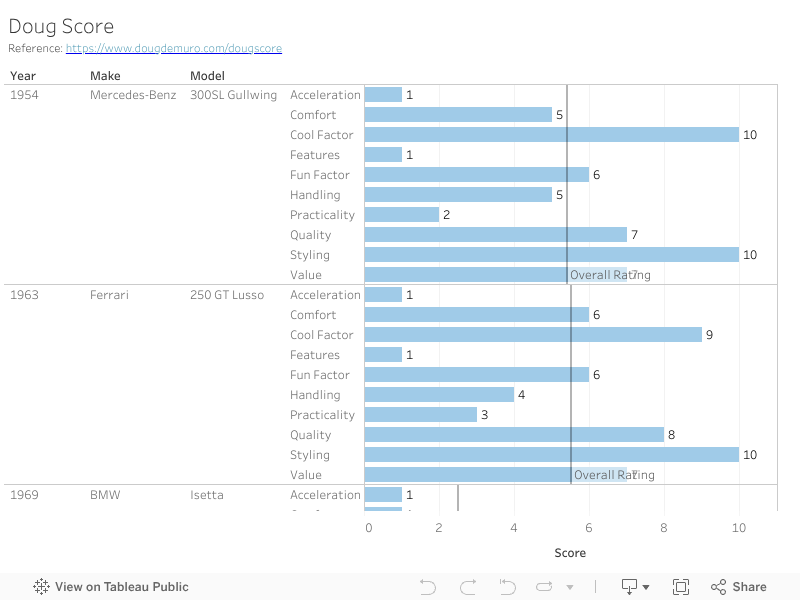The height and width of the screenshot is (600, 800).
Task: Open the dougdemuro.com/dougscore reference link
Action: [x=173, y=48]
